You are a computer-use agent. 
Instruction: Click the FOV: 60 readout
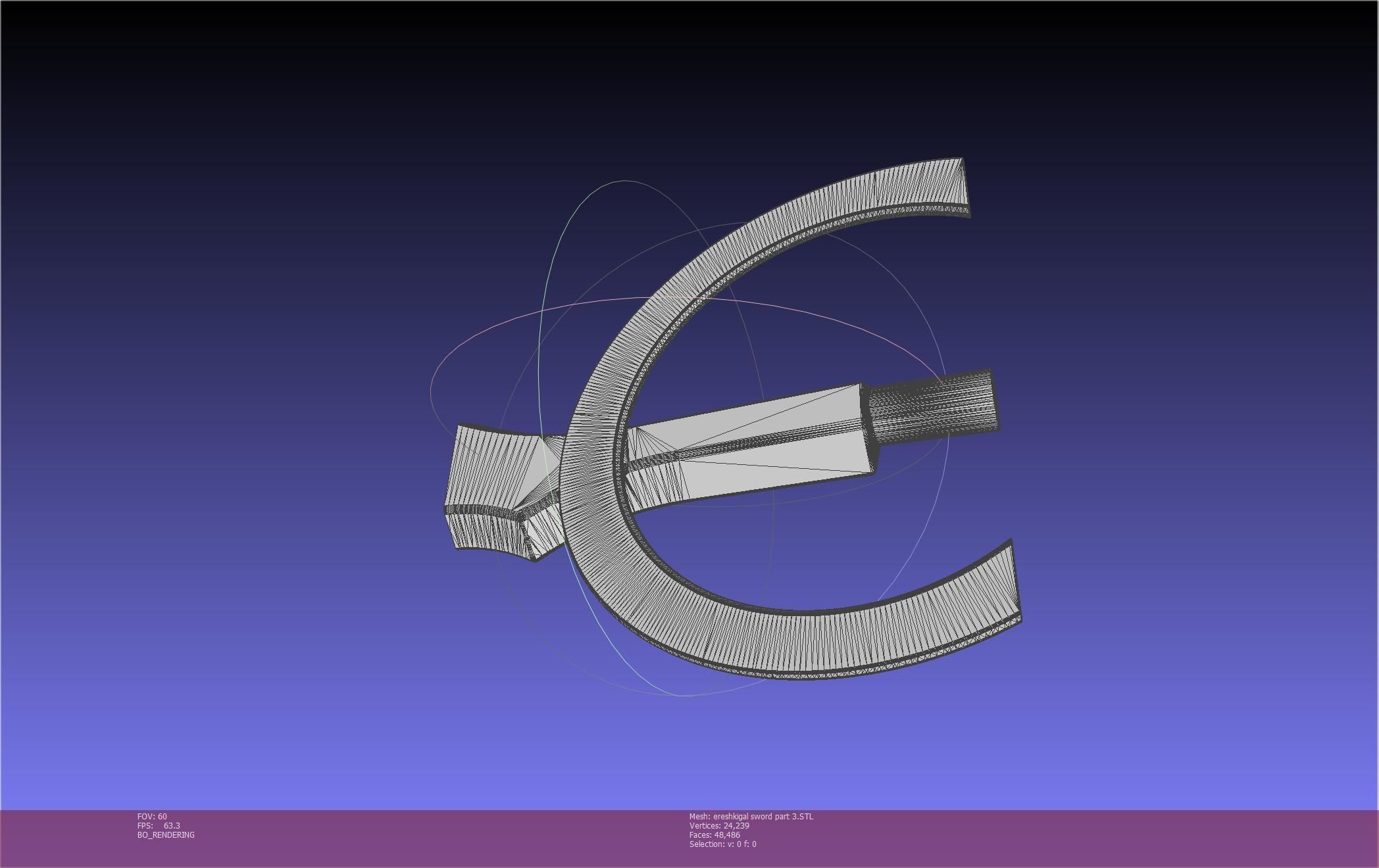click(152, 816)
